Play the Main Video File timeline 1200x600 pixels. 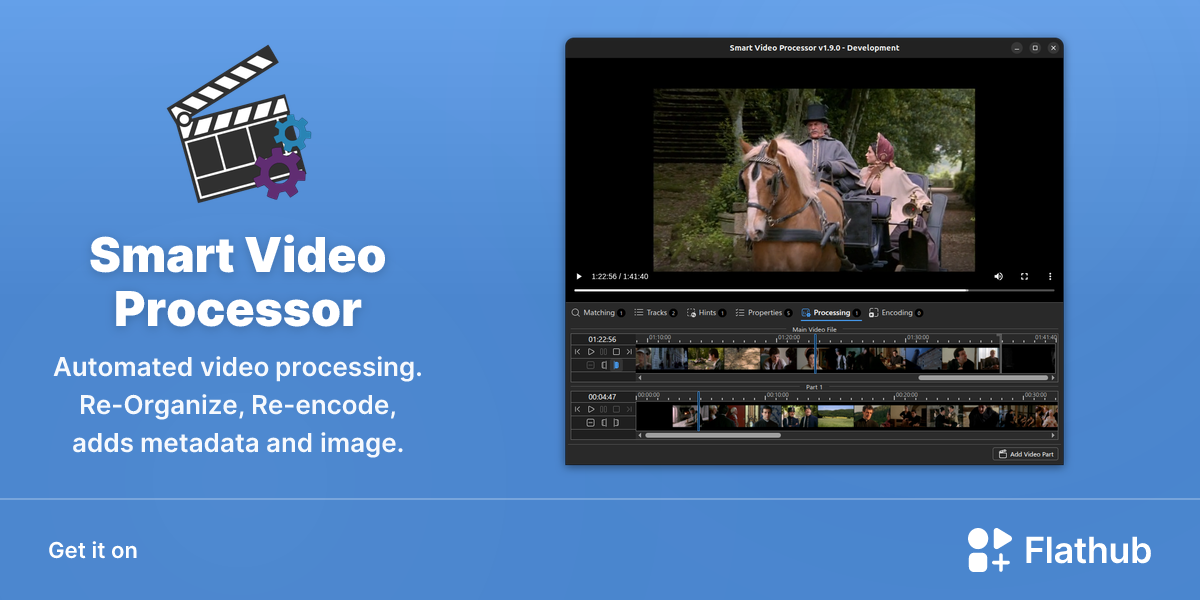coord(591,352)
